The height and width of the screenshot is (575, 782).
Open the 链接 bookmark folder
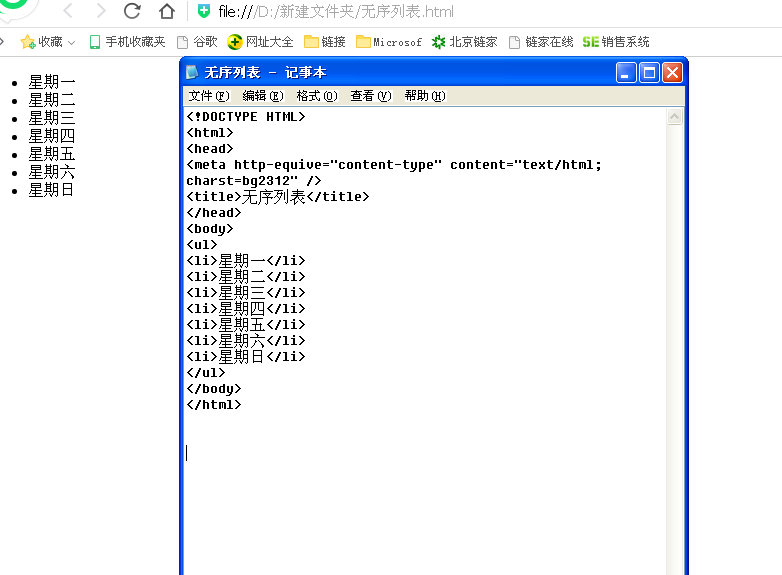(x=325, y=42)
